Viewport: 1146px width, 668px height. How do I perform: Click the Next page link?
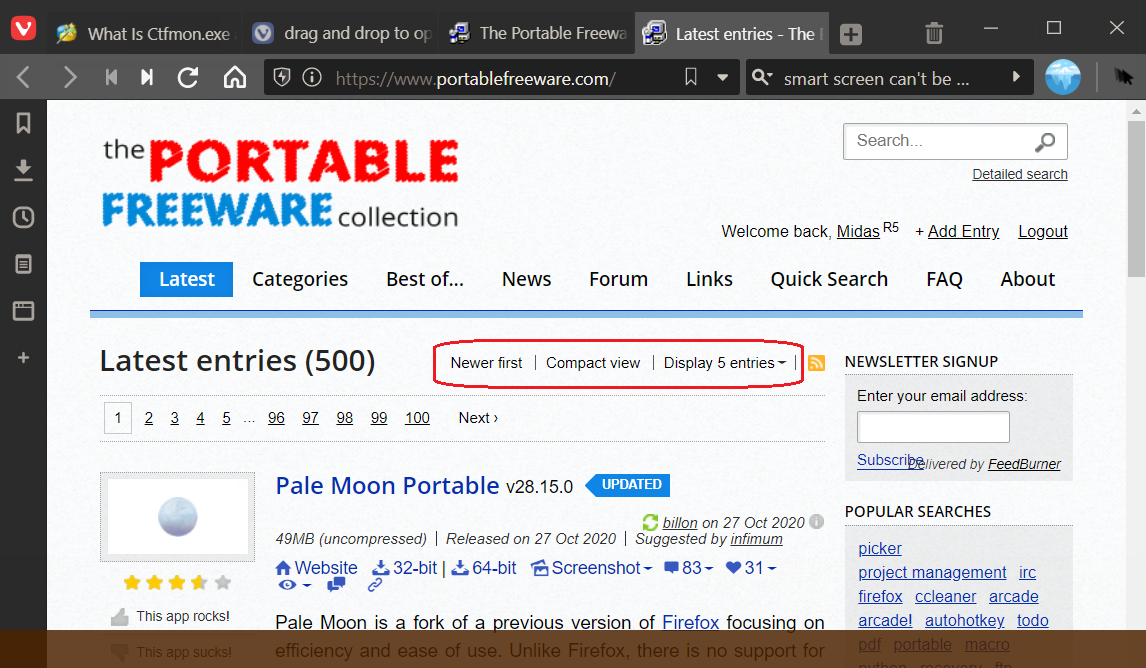478,418
